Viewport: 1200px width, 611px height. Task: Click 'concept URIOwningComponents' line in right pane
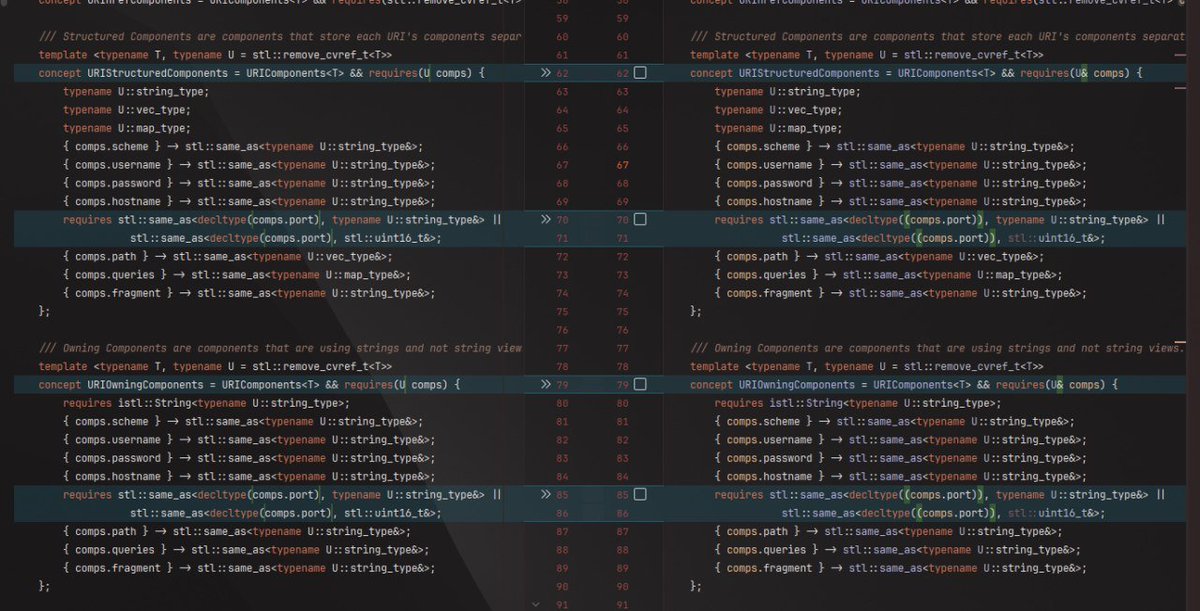click(904, 385)
